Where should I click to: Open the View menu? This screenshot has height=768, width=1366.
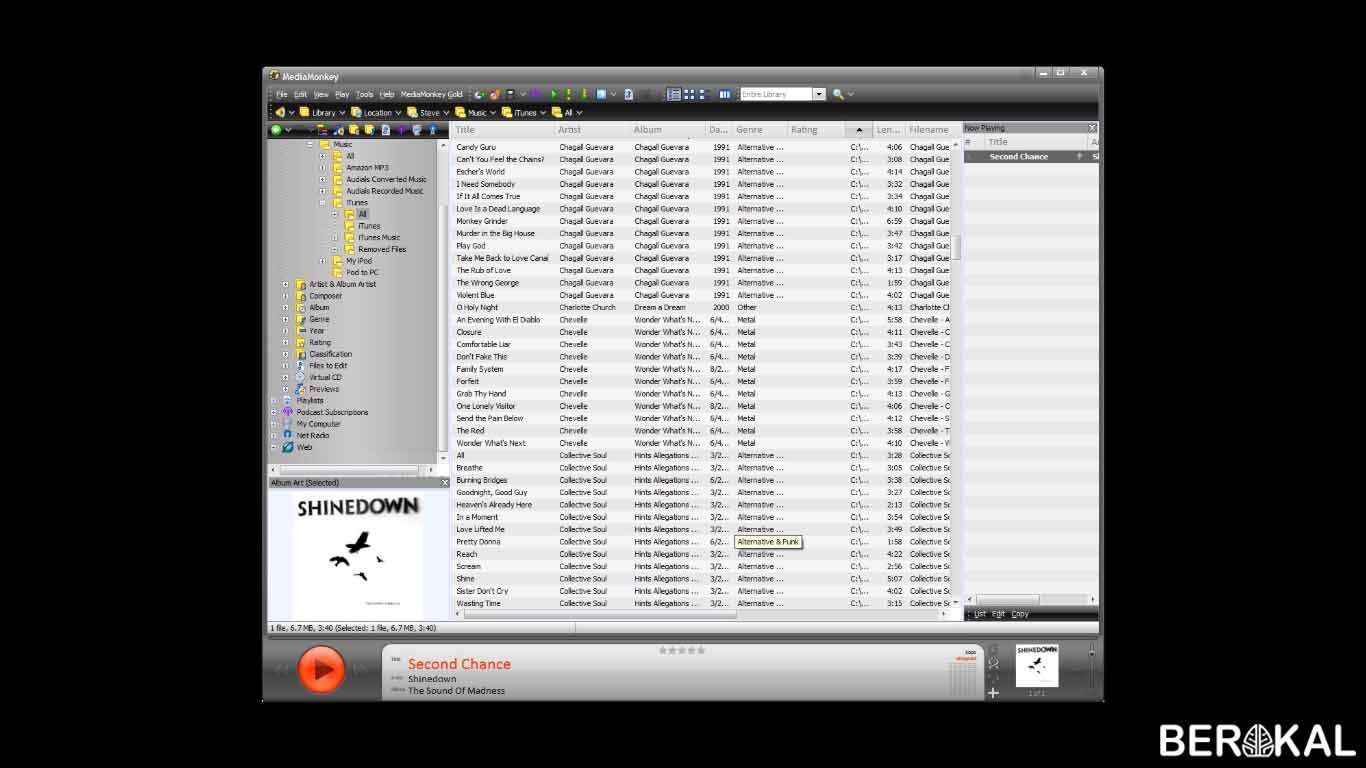point(321,94)
